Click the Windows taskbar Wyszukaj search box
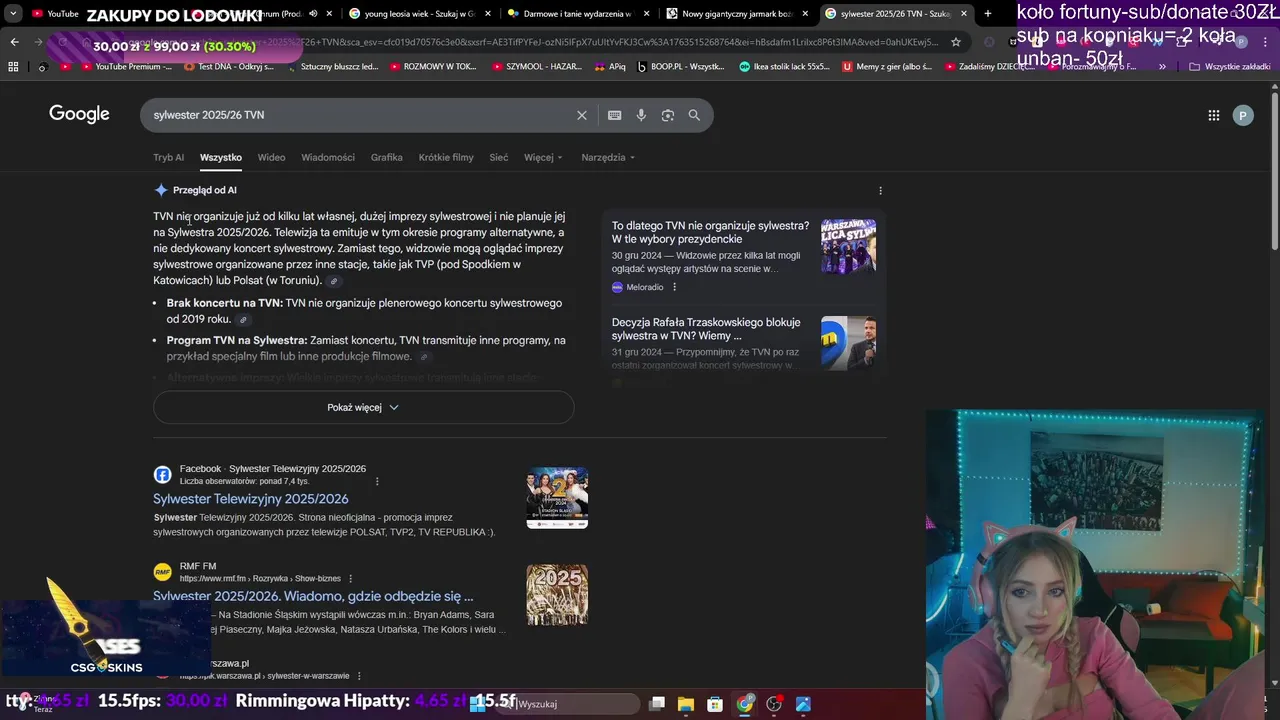The width and height of the screenshot is (1280, 720). tap(567, 704)
